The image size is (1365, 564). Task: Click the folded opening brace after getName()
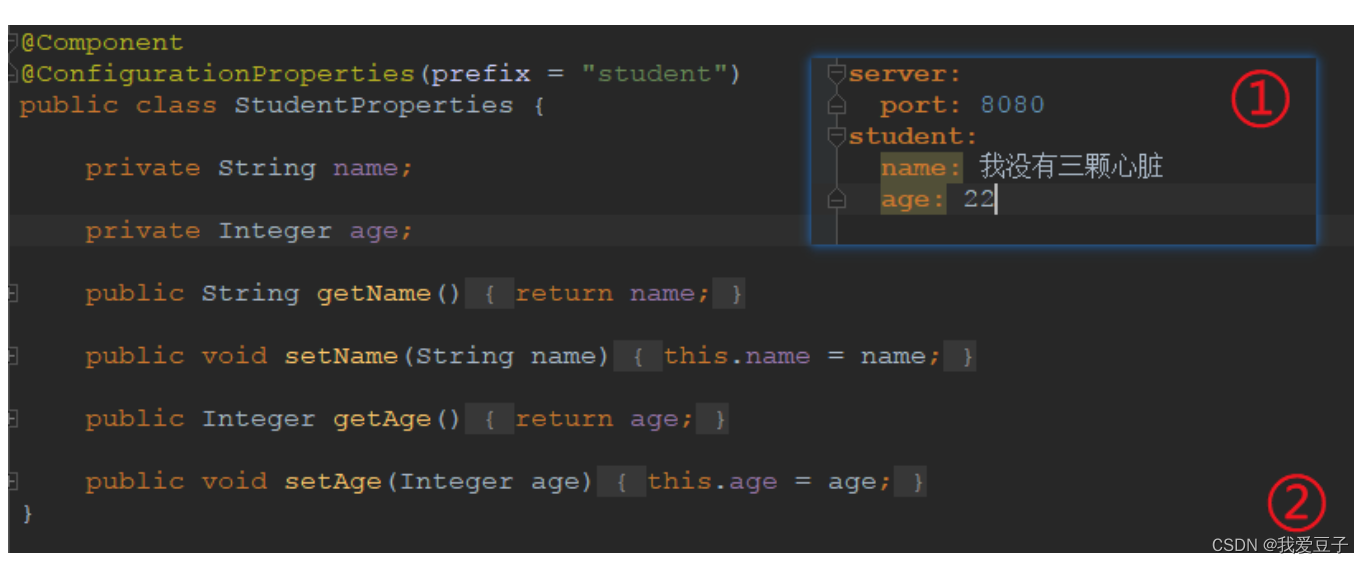pos(489,294)
